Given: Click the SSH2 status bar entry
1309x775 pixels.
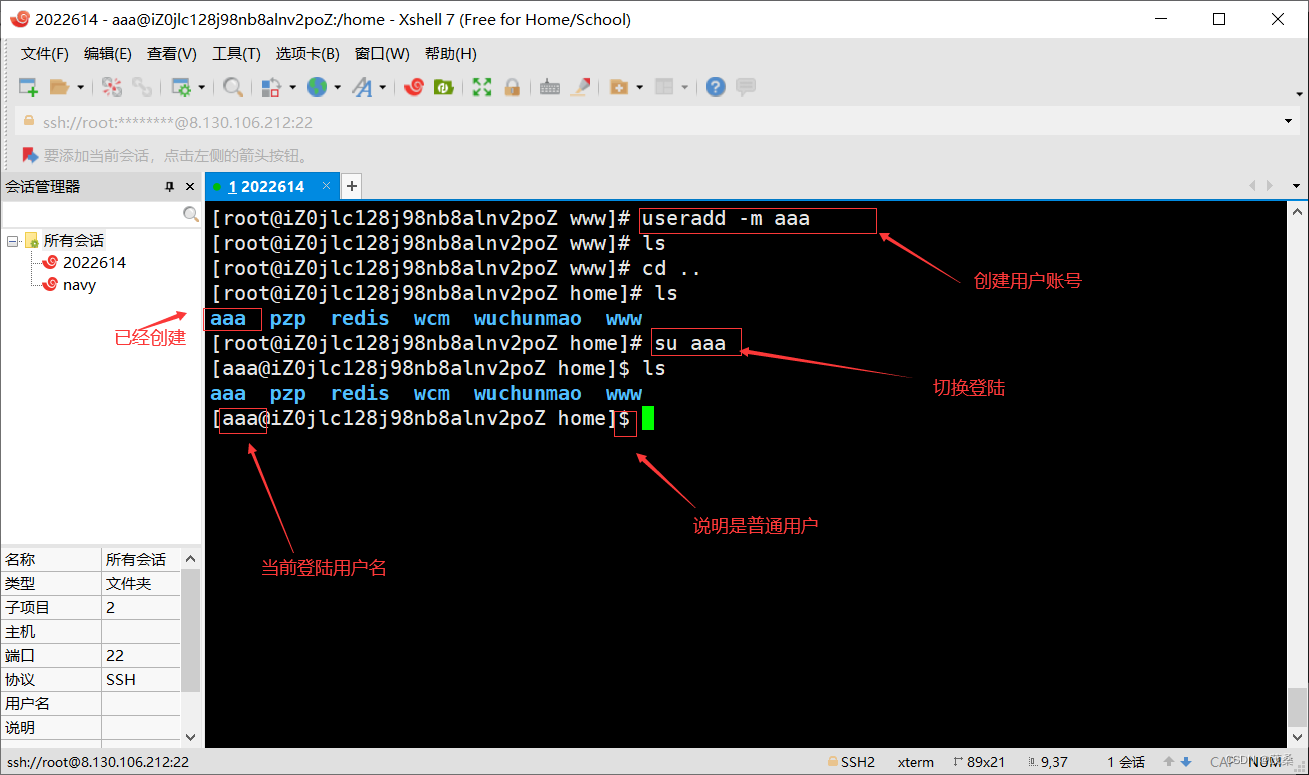Looking at the screenshot, I should (851, 762).
